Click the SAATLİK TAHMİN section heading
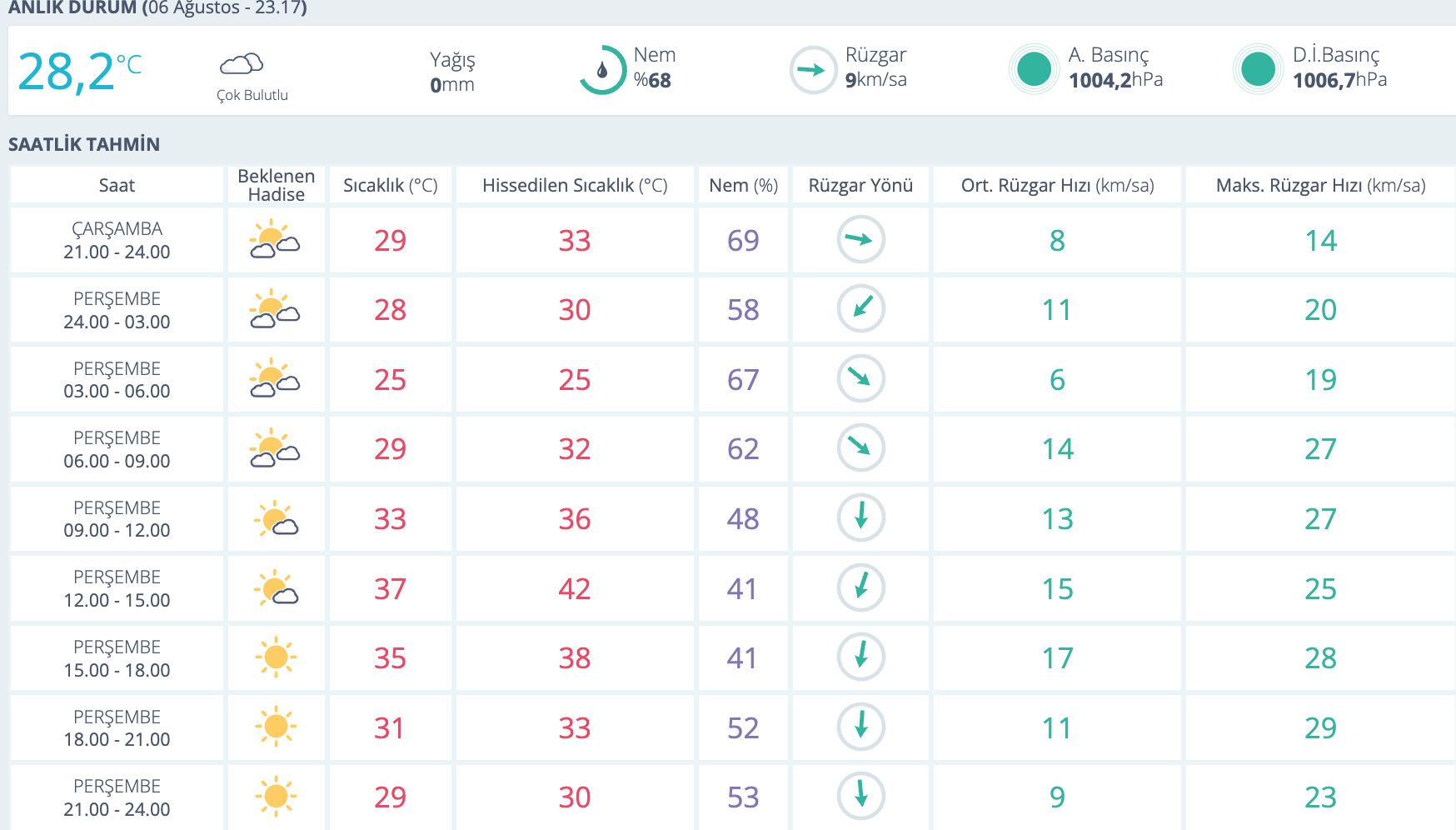Image resolution: width=1456 pixels, height=830 pixels. tap(84, 144)
